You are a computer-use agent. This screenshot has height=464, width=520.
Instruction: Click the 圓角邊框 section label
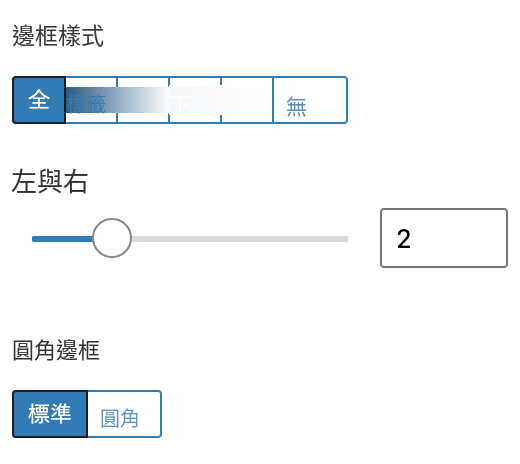pos(56,350)
